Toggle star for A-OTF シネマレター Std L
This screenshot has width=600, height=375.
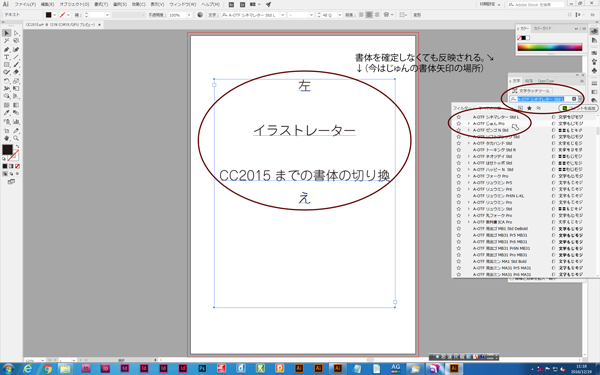[x=458, y=117]
